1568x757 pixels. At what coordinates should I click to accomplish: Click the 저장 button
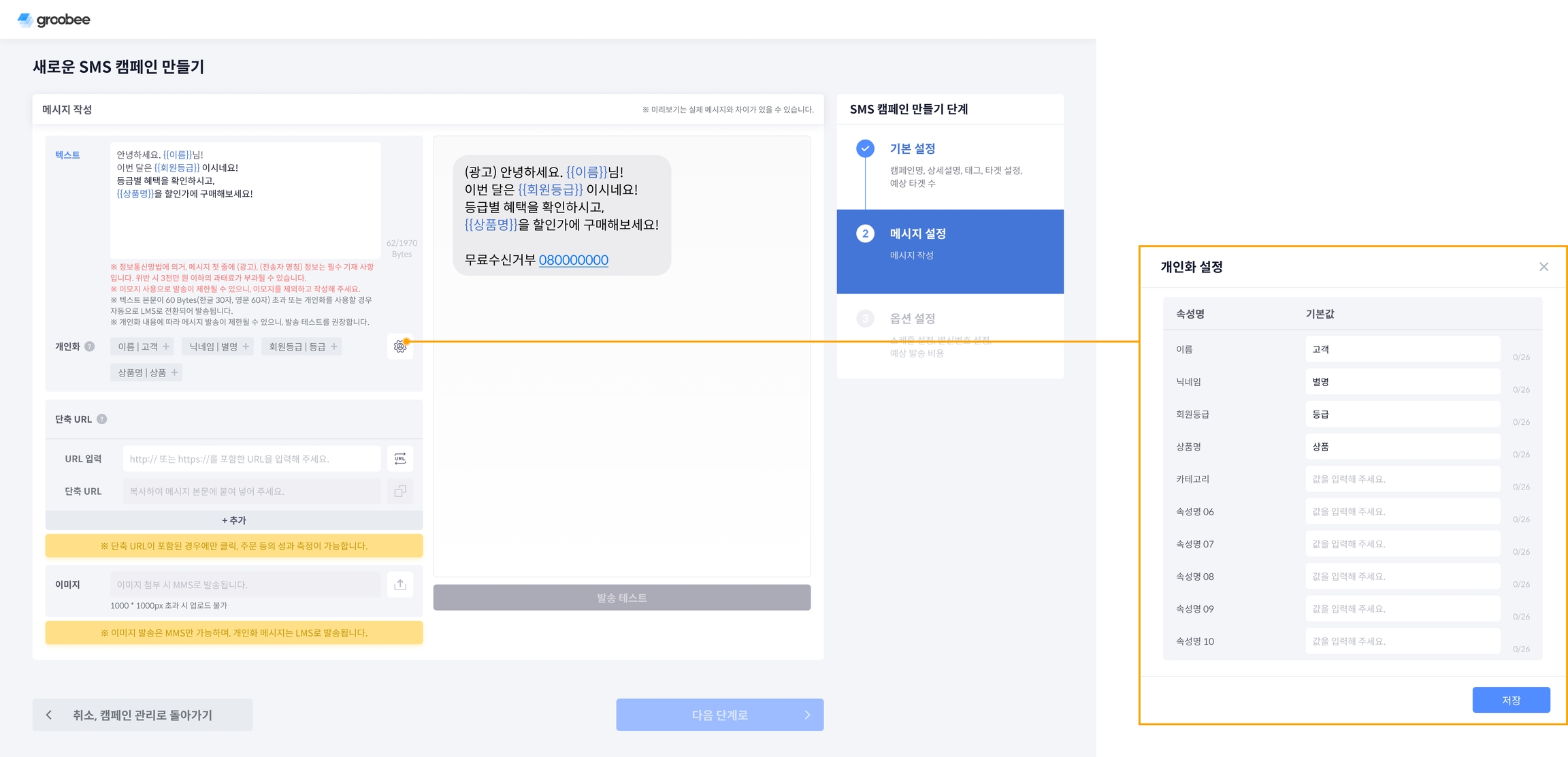coord(1511,700)
